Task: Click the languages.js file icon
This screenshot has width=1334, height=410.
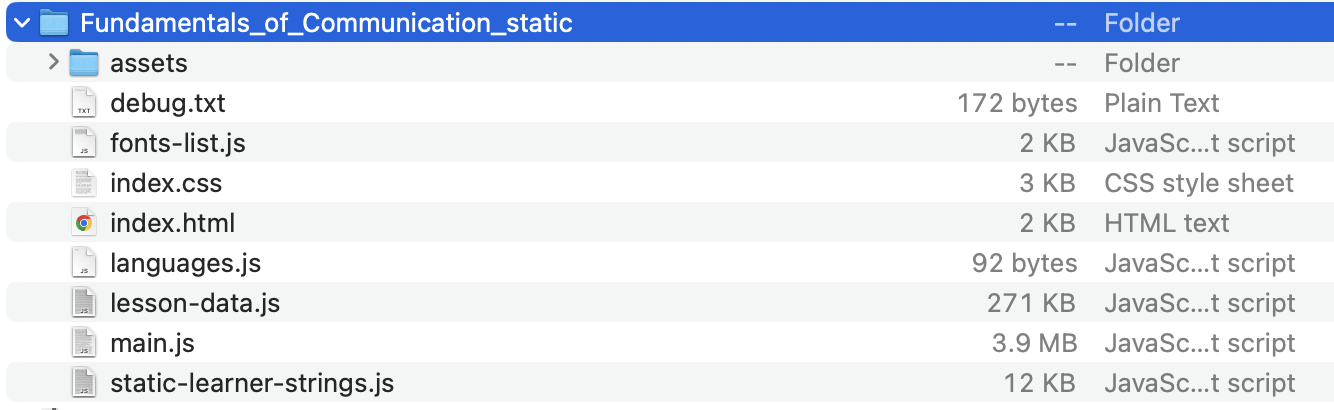Action: pos(84,263)
